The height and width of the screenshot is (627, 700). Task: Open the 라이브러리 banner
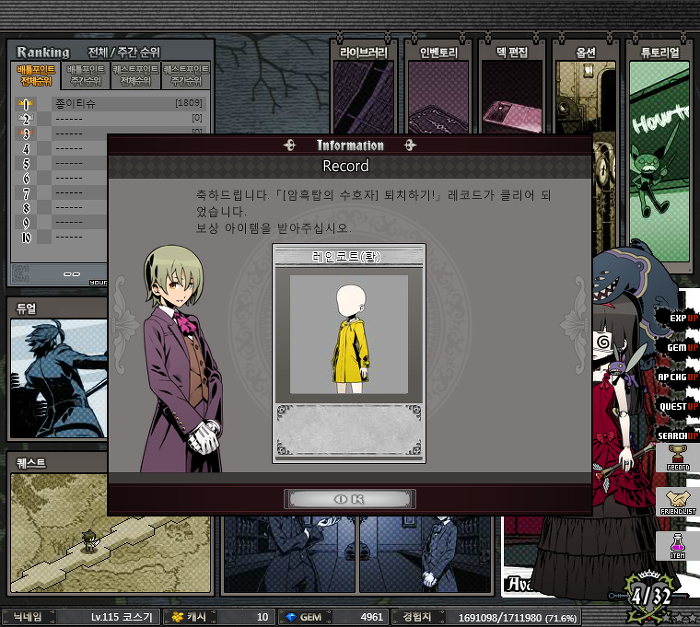(363, 89)
